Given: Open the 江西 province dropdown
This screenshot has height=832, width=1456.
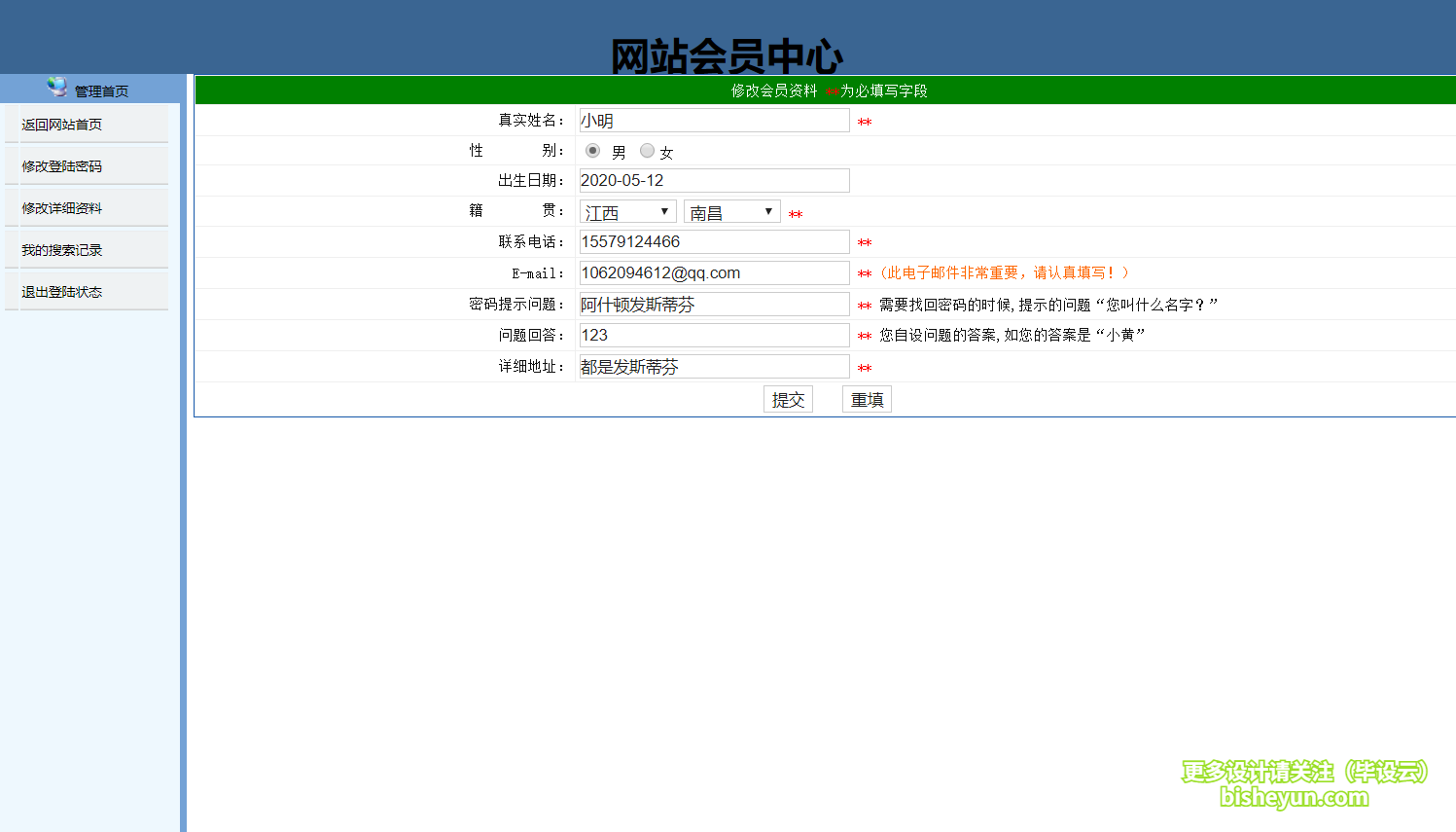Looking at the screenshot, I should 628,212.
